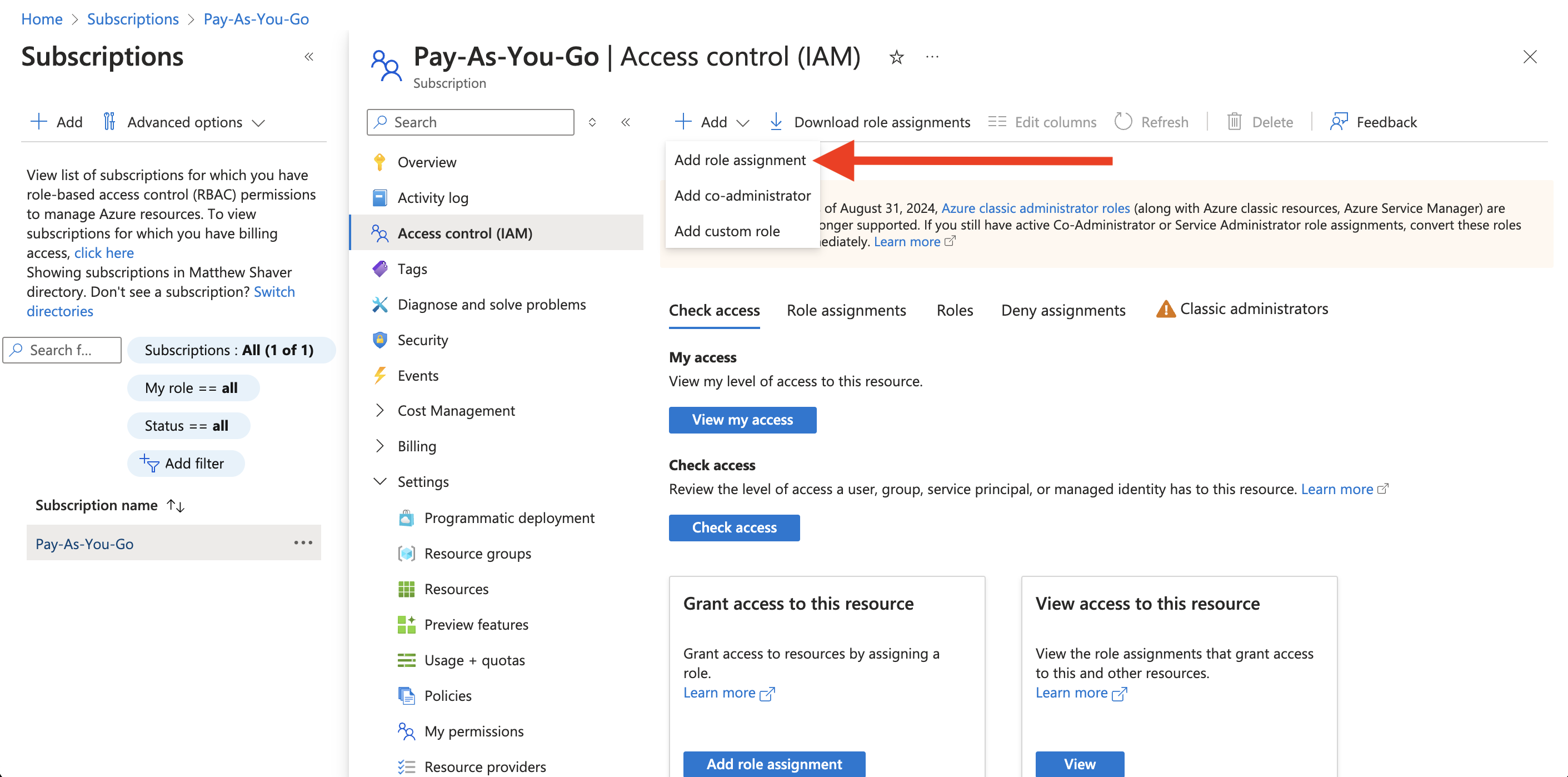
Task: Open Diagnose and solve problems
Action: pos(492,304)
